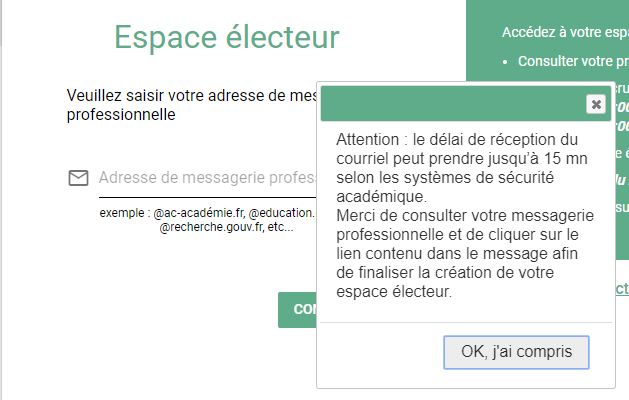
Task: Click the bullet dot before Consulter votre
Action: [505, 62]
